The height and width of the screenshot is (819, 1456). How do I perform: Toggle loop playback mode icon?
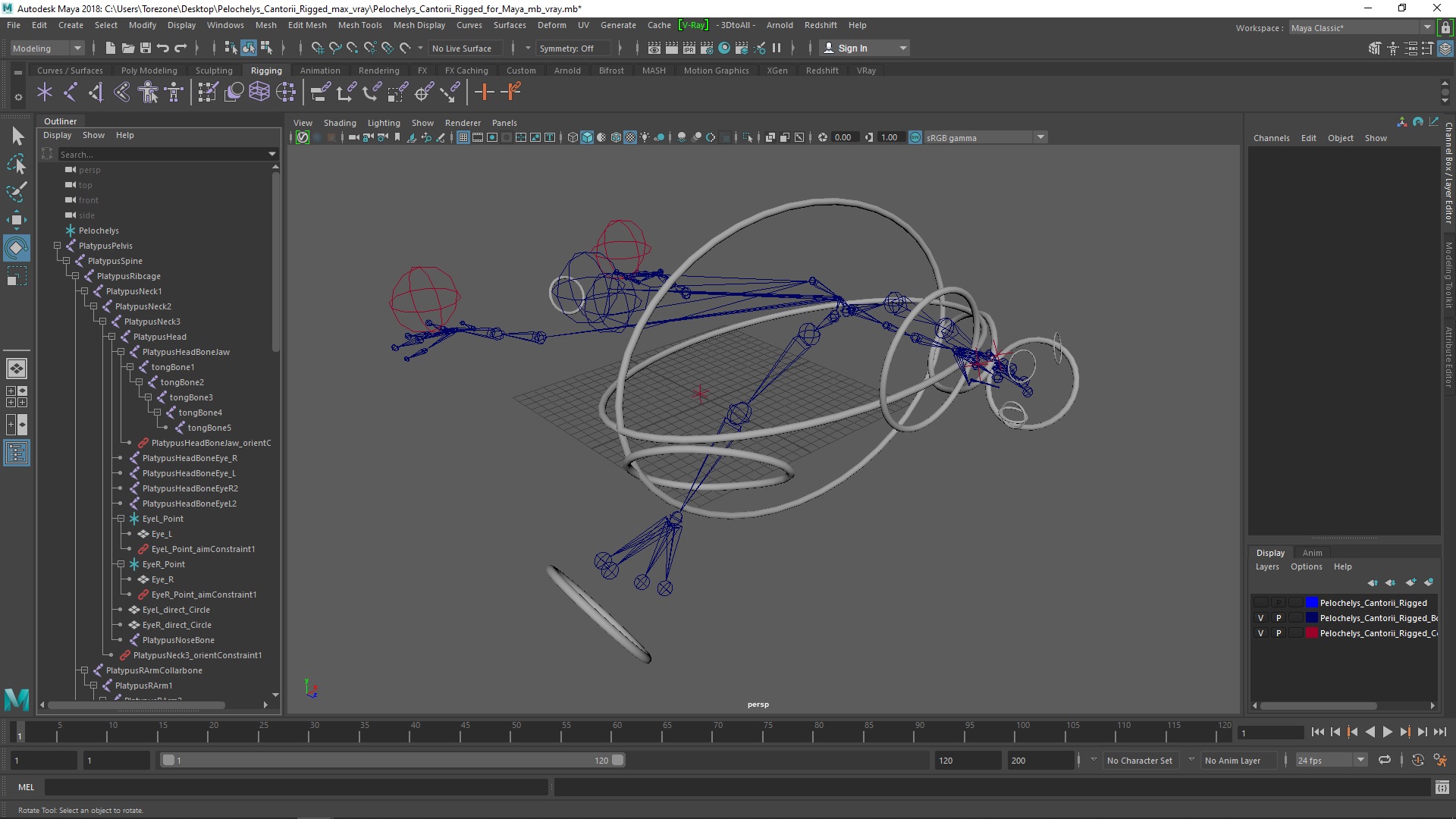tap(1385, 760)
